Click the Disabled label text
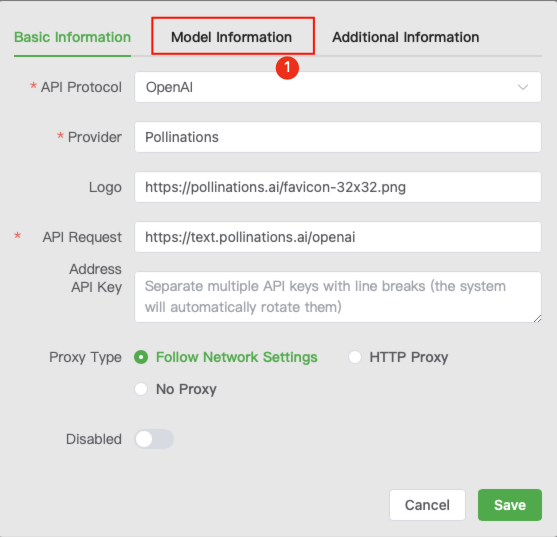 point(94,439)
